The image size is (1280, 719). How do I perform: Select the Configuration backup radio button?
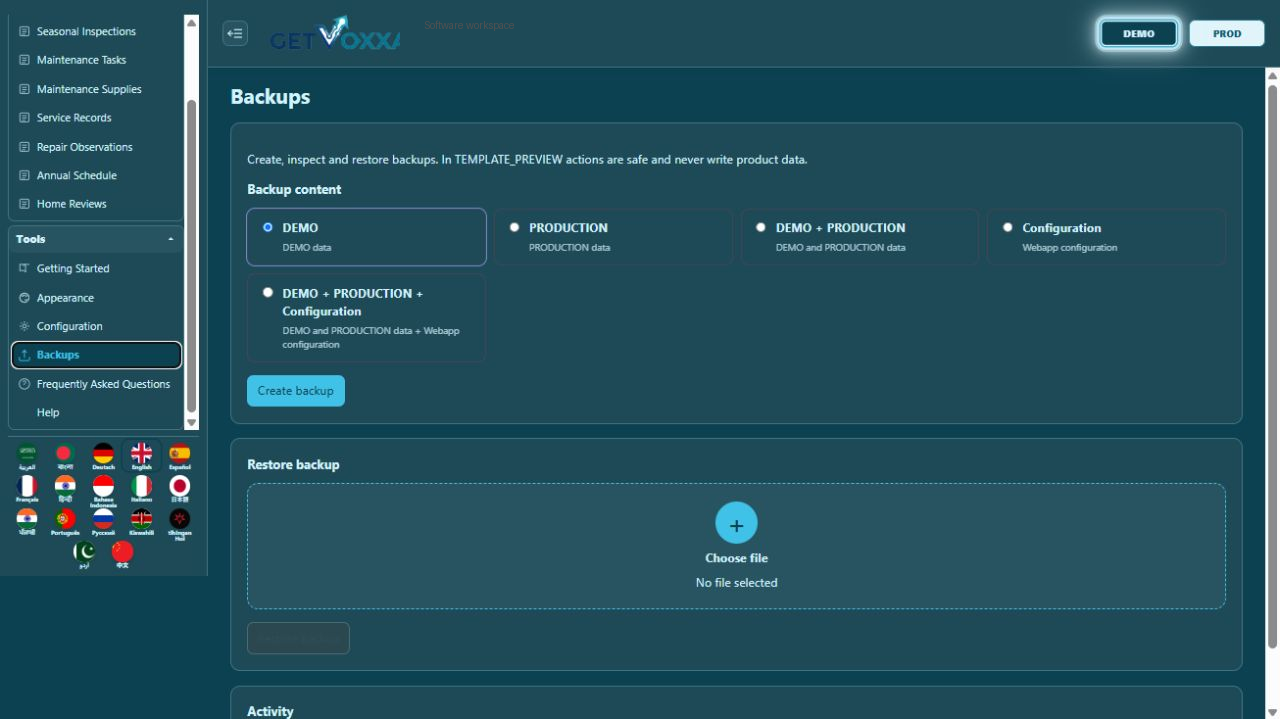[1008, 228]
